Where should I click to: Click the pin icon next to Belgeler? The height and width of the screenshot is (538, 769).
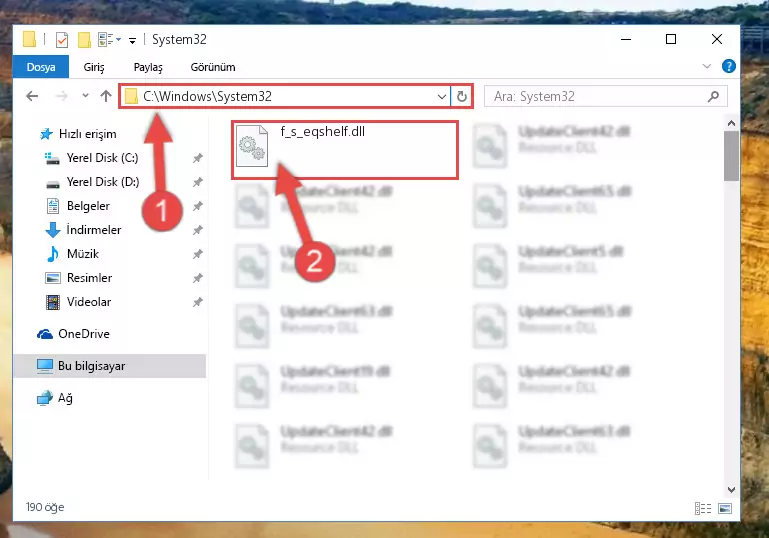pyautogui.click(x=198, y=206)
